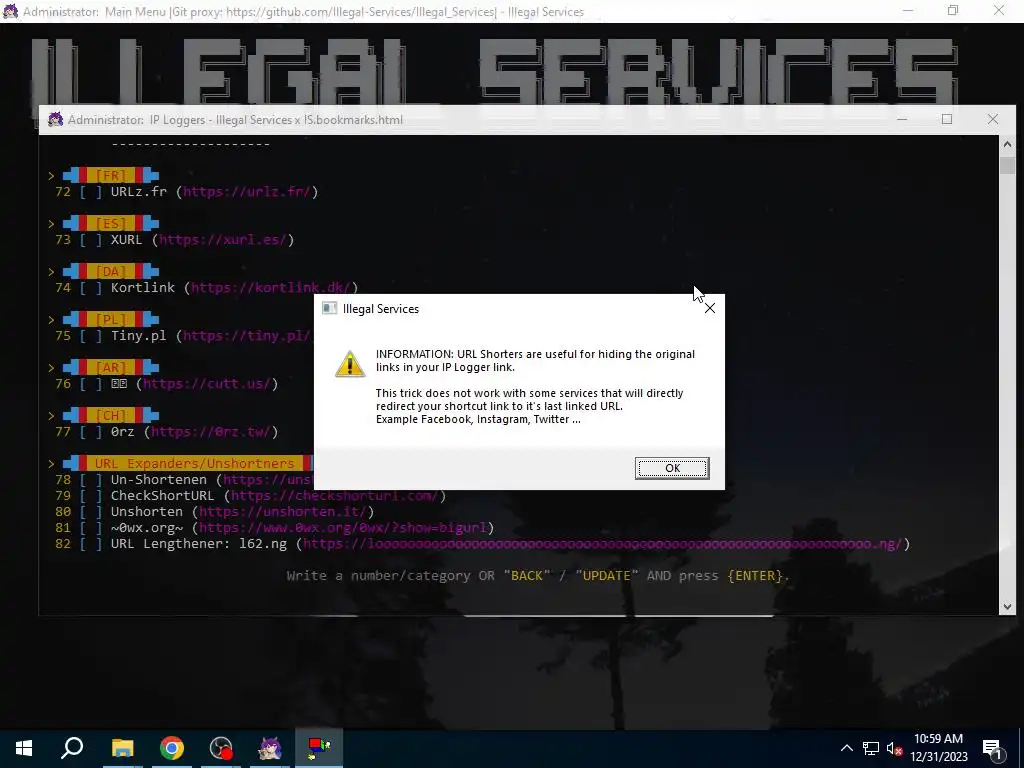This screenshot has height=768, width=1024.
Task: Select the [ES] category label
Action: click(x=111, y=223)
